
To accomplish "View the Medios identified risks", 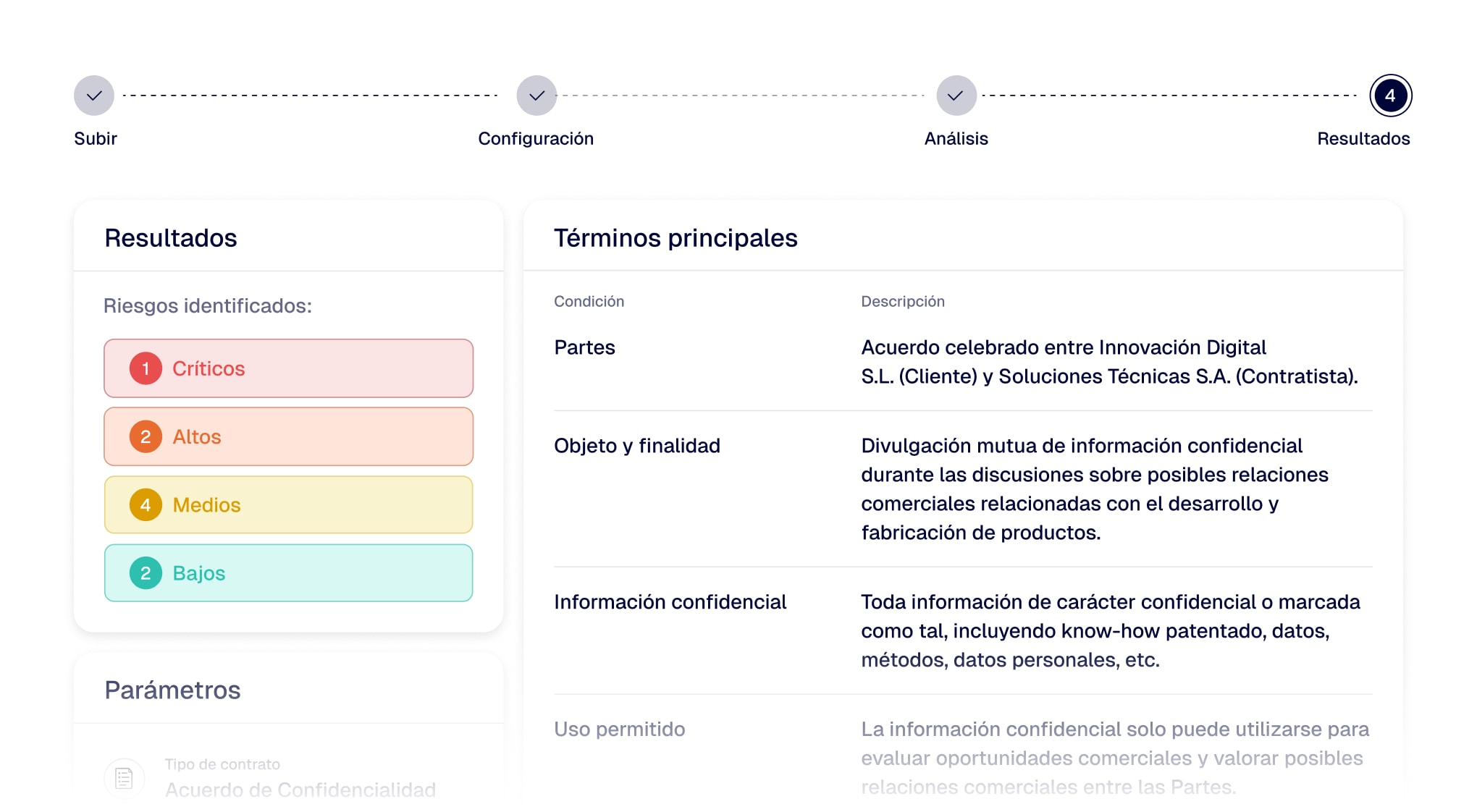I will (287, 504).
